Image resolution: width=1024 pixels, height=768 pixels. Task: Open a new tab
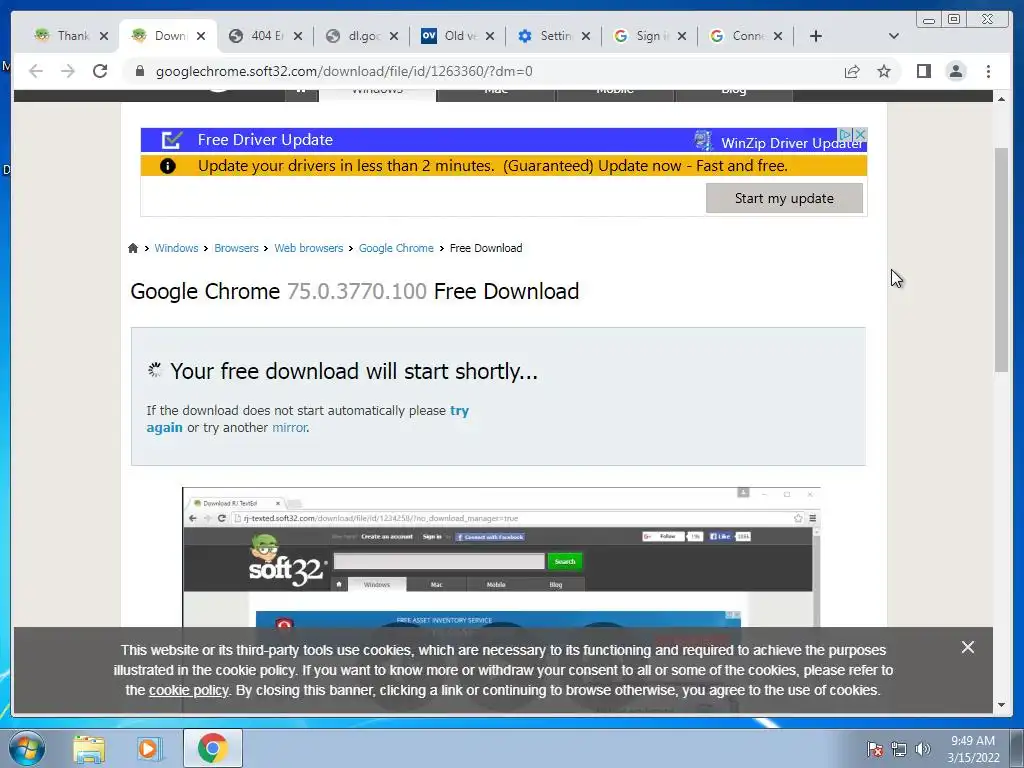click(816, 36)
